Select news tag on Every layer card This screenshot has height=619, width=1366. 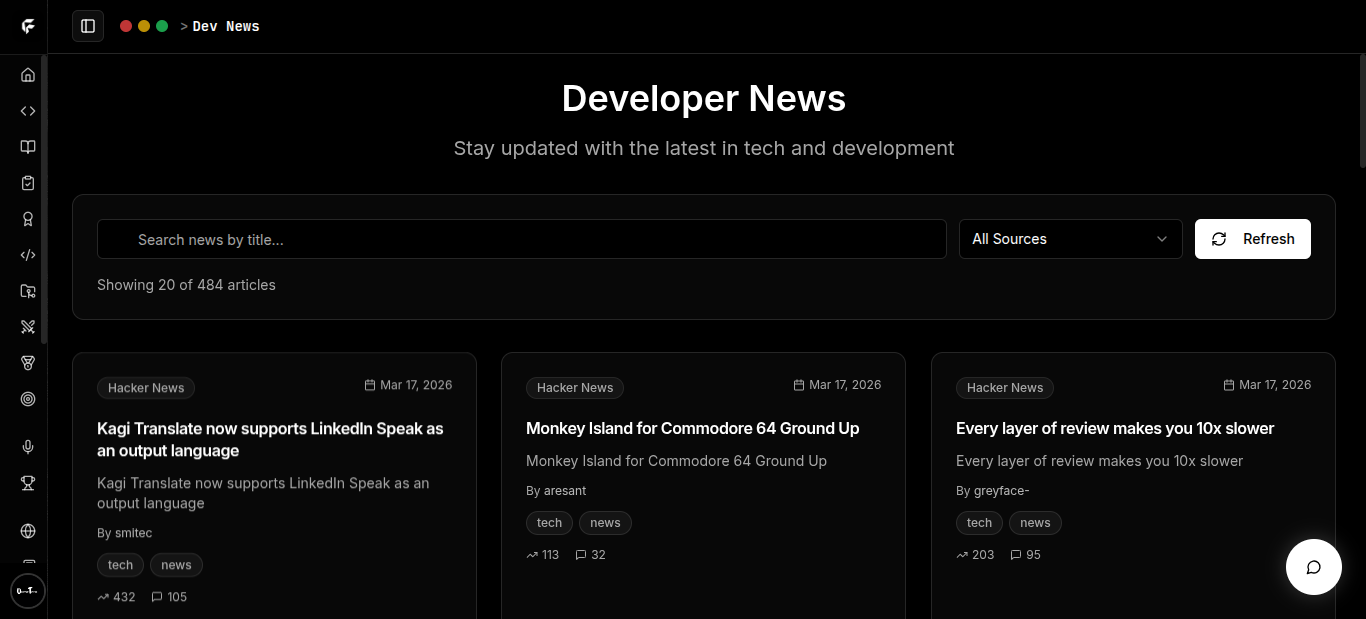click(1035, 523)
